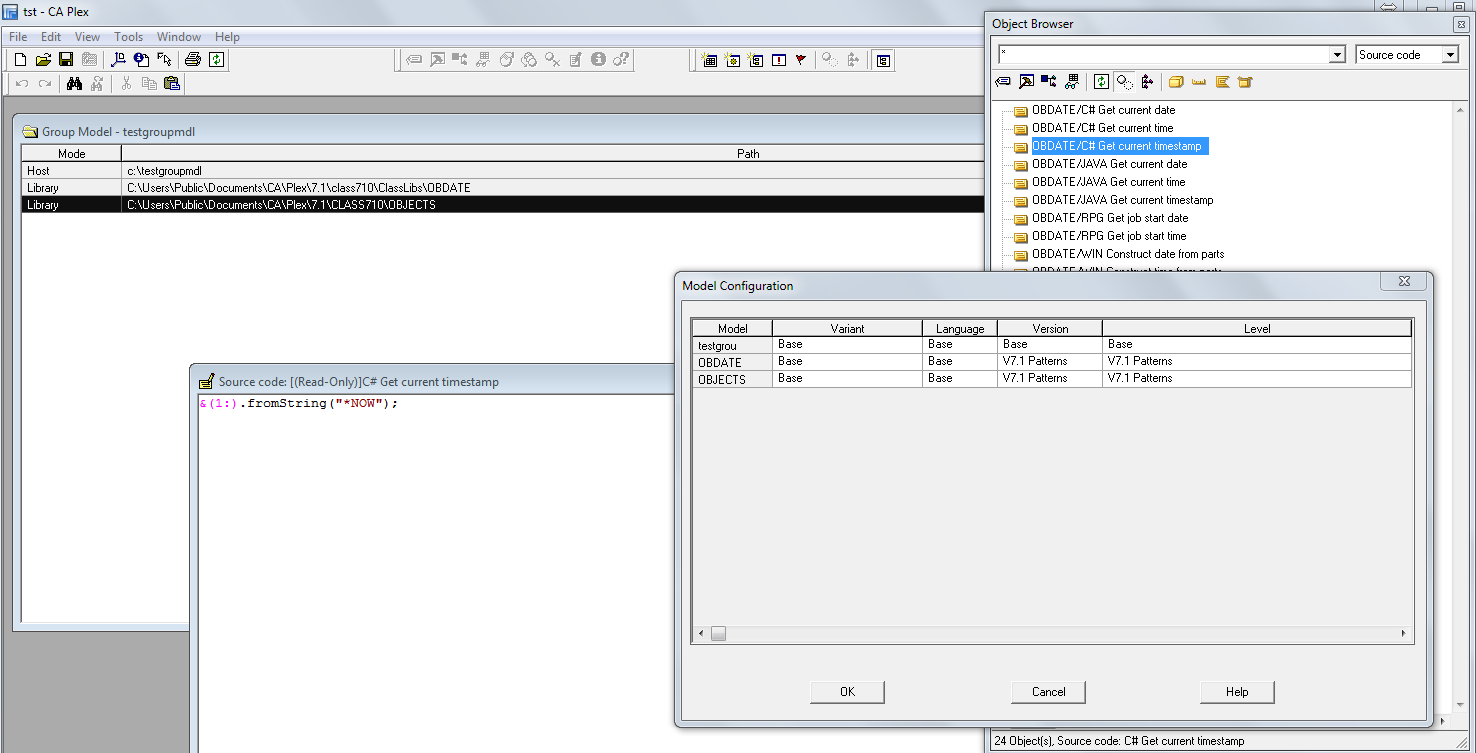Select OBDATE/C# Get current timestamp item
The height and width of the screenshot is (753, 1476).
tap(1119, 146)
